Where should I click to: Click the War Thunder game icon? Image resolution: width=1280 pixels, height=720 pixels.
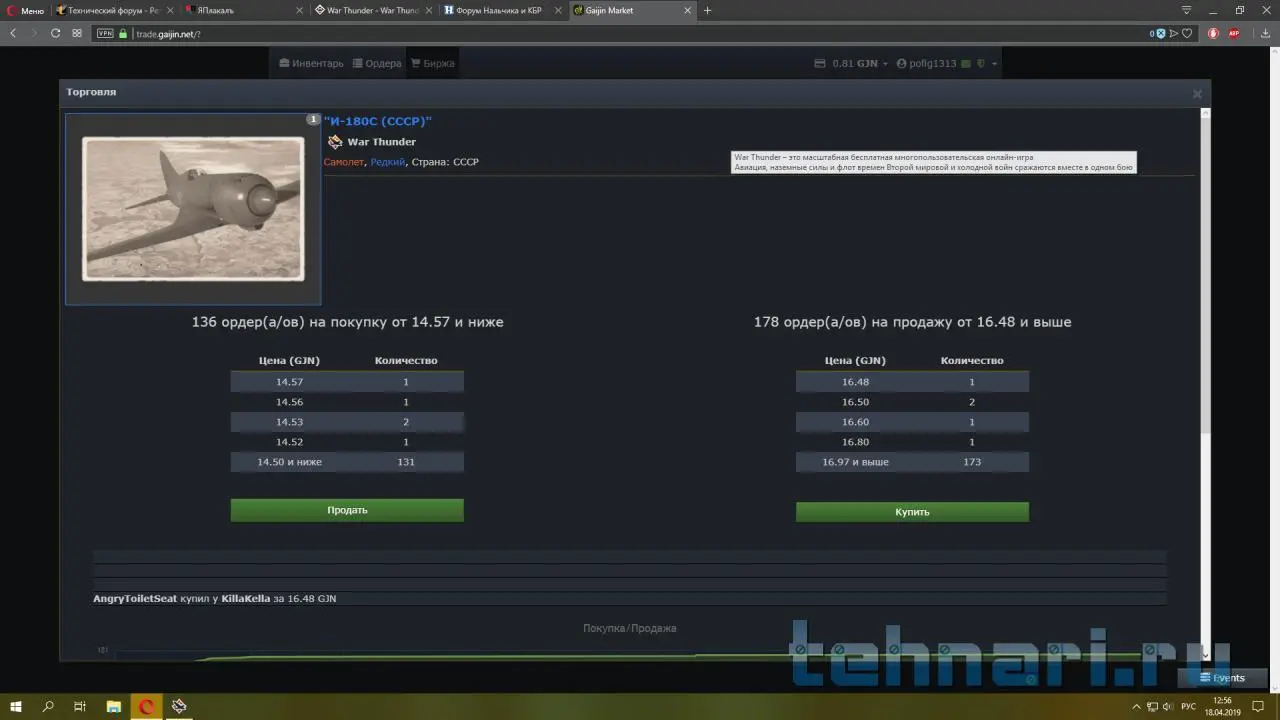point(335,142)
